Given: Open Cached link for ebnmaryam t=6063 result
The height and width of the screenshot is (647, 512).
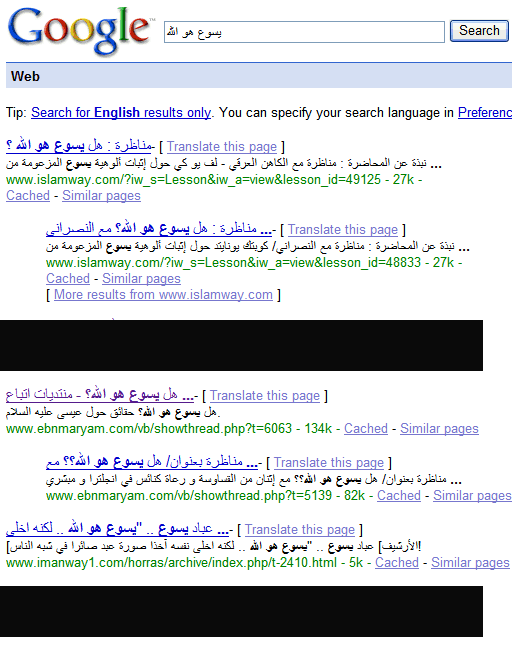Looking at the screenshot, I should point(366,428).
